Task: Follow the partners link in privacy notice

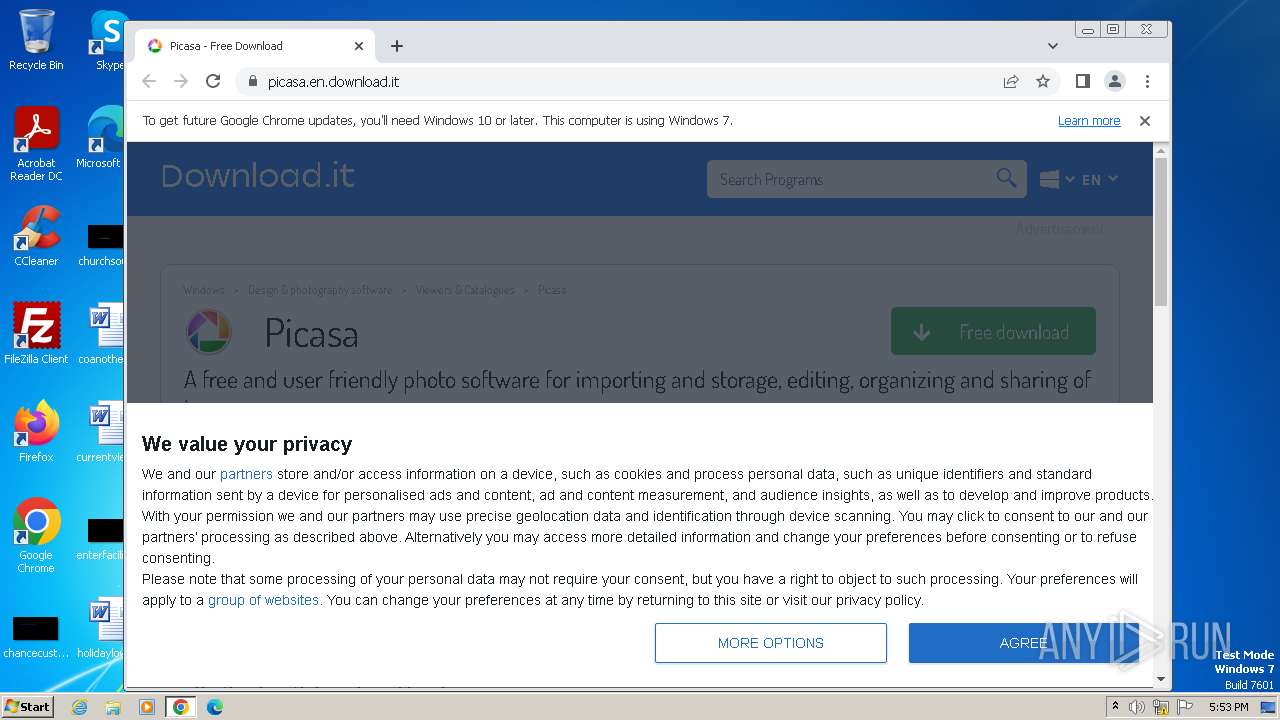Action: coord(246,474)
